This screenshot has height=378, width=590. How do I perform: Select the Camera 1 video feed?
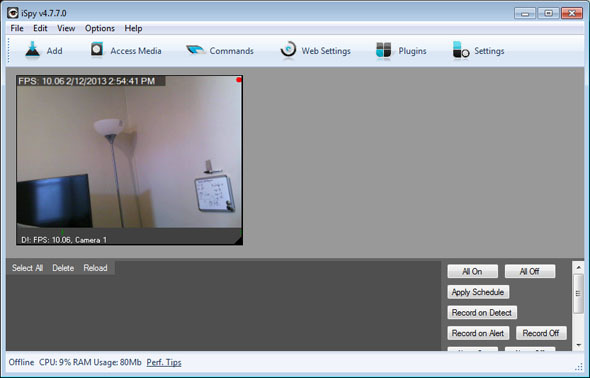tap(129, 160)
